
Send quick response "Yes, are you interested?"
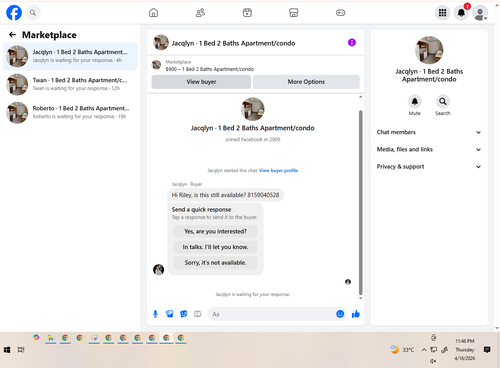coord(215,231)
